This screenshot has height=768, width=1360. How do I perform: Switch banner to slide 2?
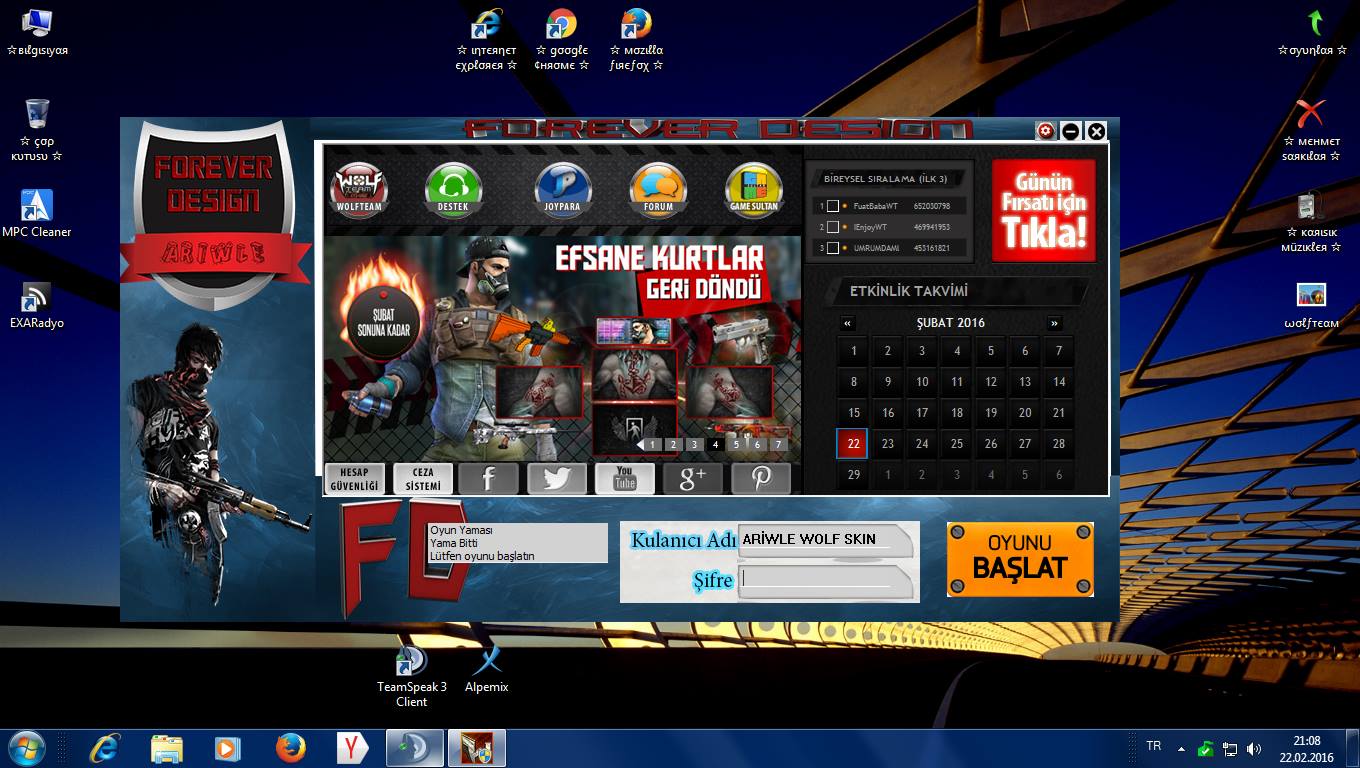[x=673, y=445]
